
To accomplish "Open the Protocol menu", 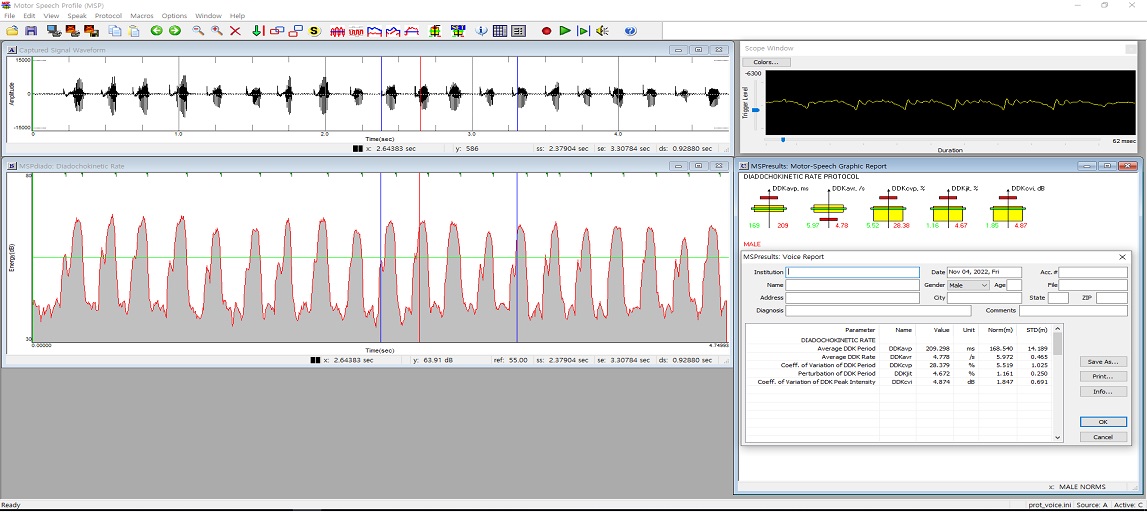I will [108, 15].
